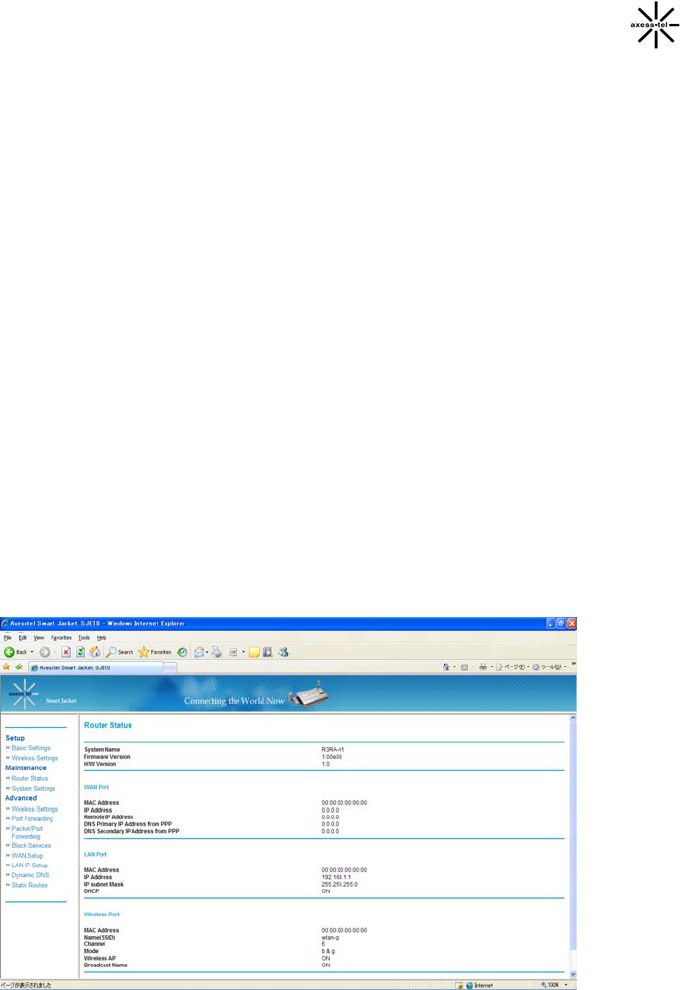Open the Japanese Tools menu dropdown
The height and width of the screenshot is (990, 680).
pyautogui.click(x=549, y=667)
